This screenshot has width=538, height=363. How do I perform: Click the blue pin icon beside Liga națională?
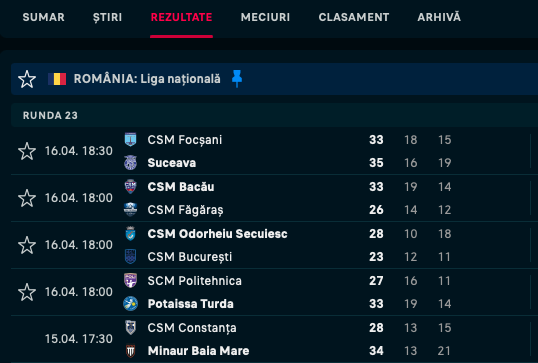237,79
